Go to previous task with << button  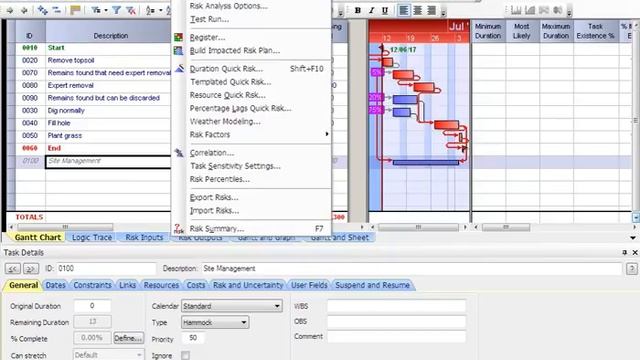coord(13,269)
